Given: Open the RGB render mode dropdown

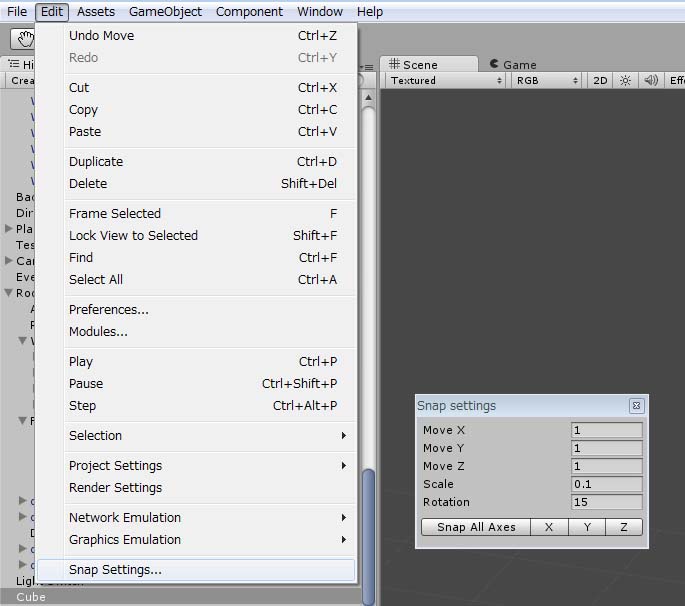Looking at the screenshot, I should click(547, 80).
